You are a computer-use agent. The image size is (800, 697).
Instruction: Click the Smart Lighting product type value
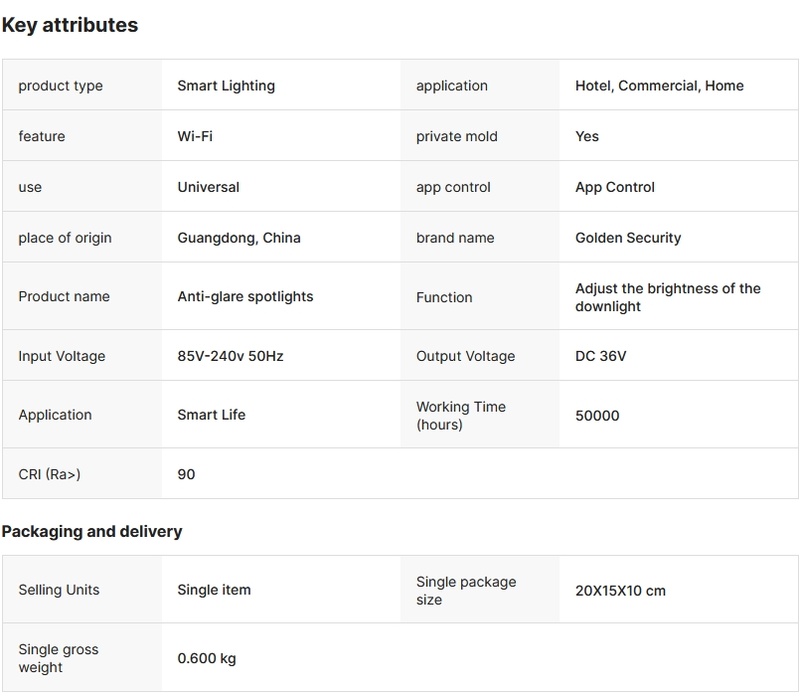226,86
